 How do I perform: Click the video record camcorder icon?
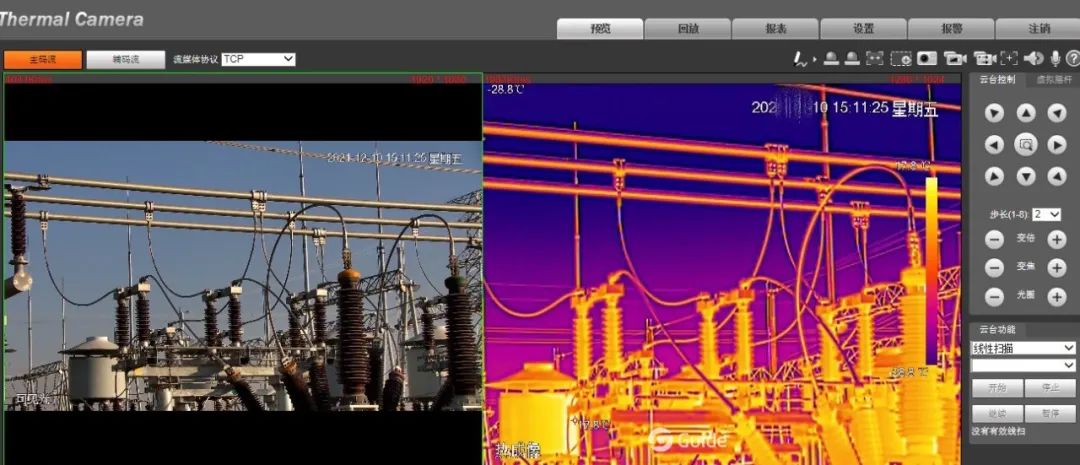coord(954,59)
